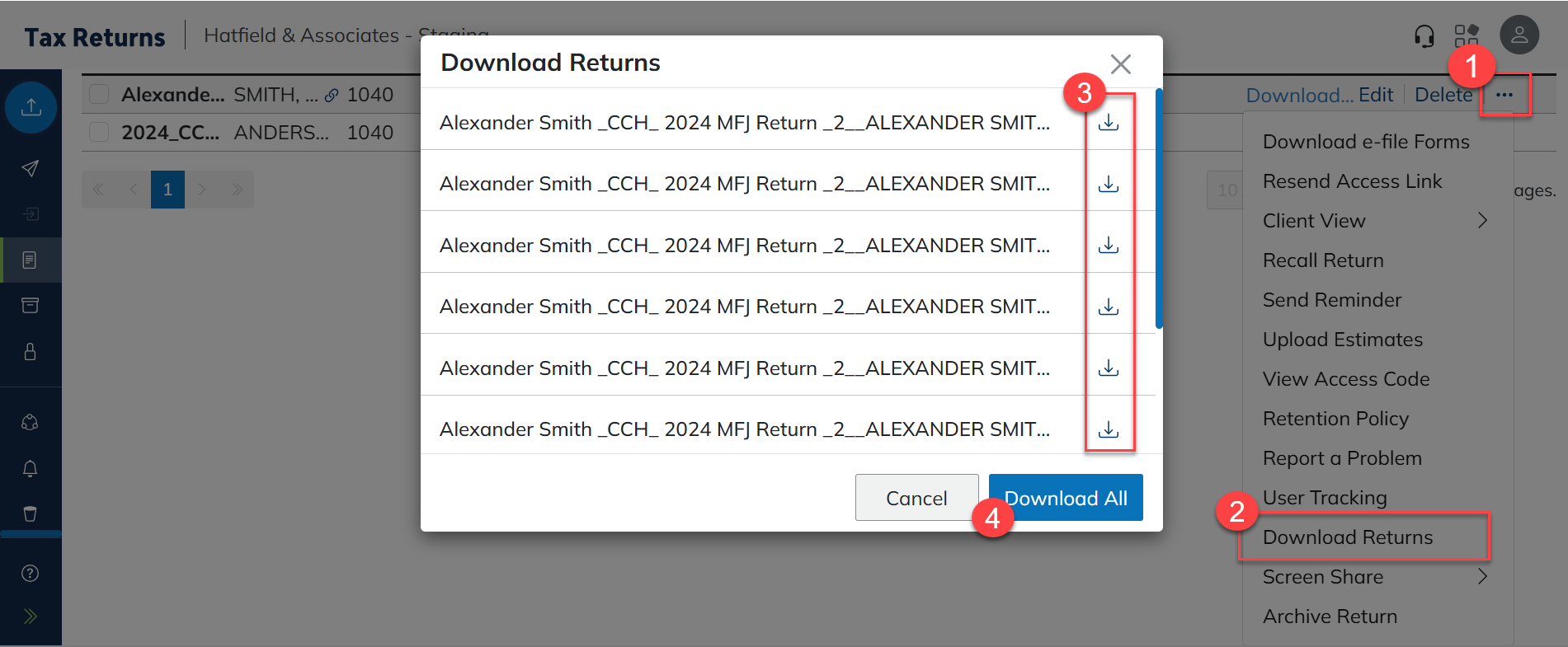Expand the Client View submenu
The width and height of the screenshot is (1568, 647).
[1482, 220]
